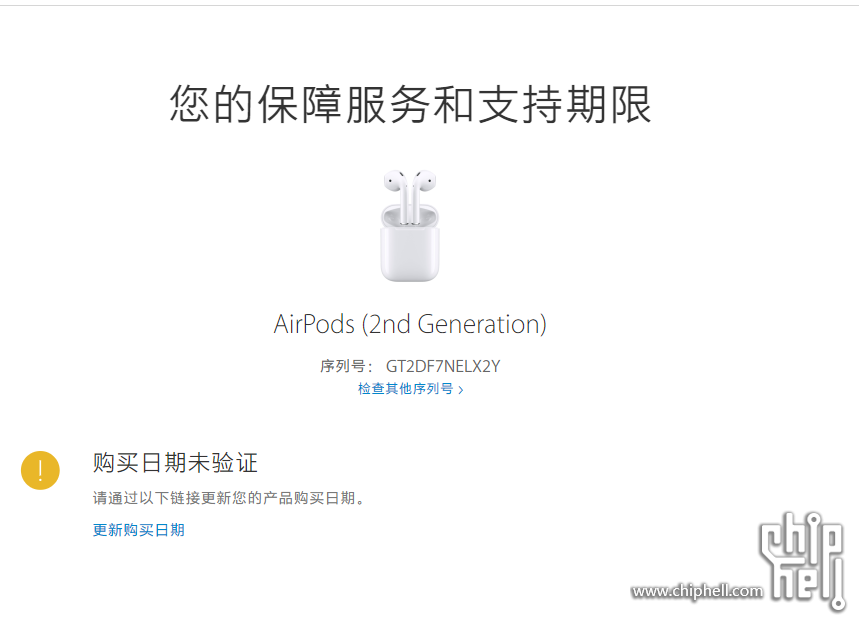Click the AirPods product image
The width and height of the screenshot is (859, 626).
tap(410, 226)
